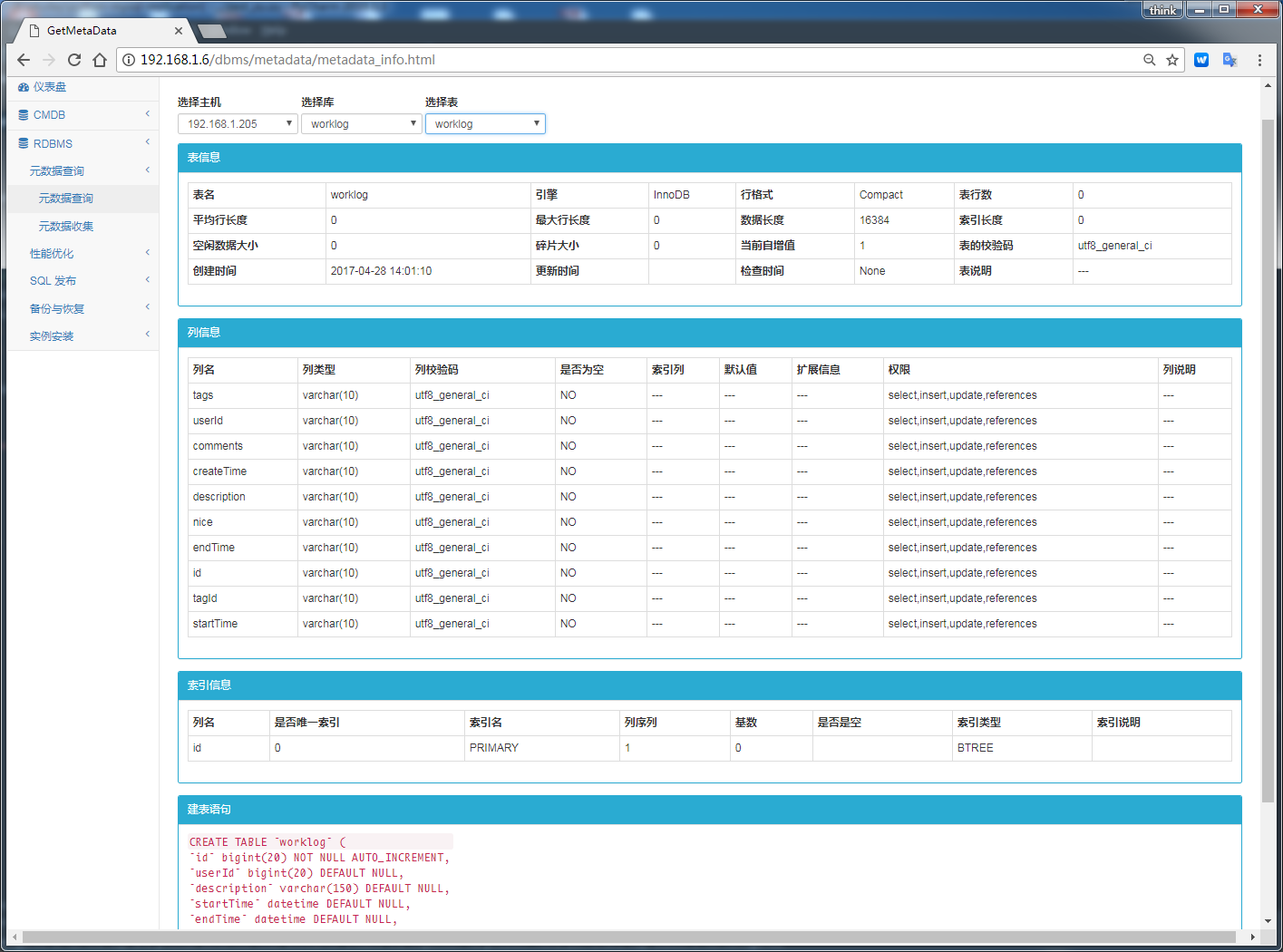Open the 元数据收集 subpage
The image size is (1283, 952).
83,227
